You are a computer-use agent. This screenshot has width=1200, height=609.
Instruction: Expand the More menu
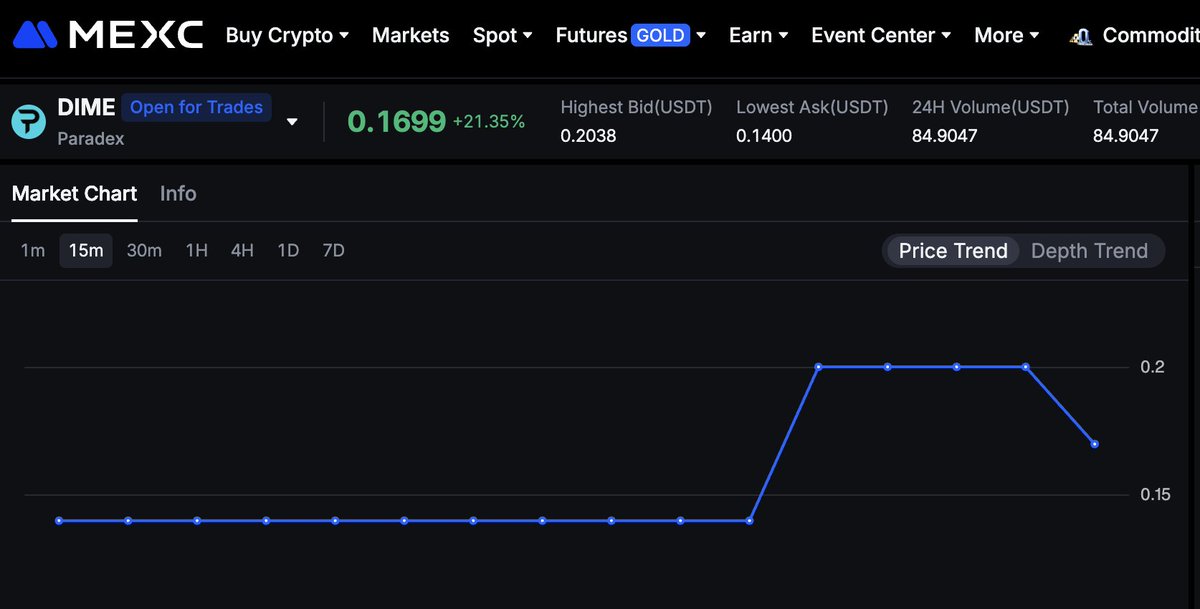[x=1007, y=35]
